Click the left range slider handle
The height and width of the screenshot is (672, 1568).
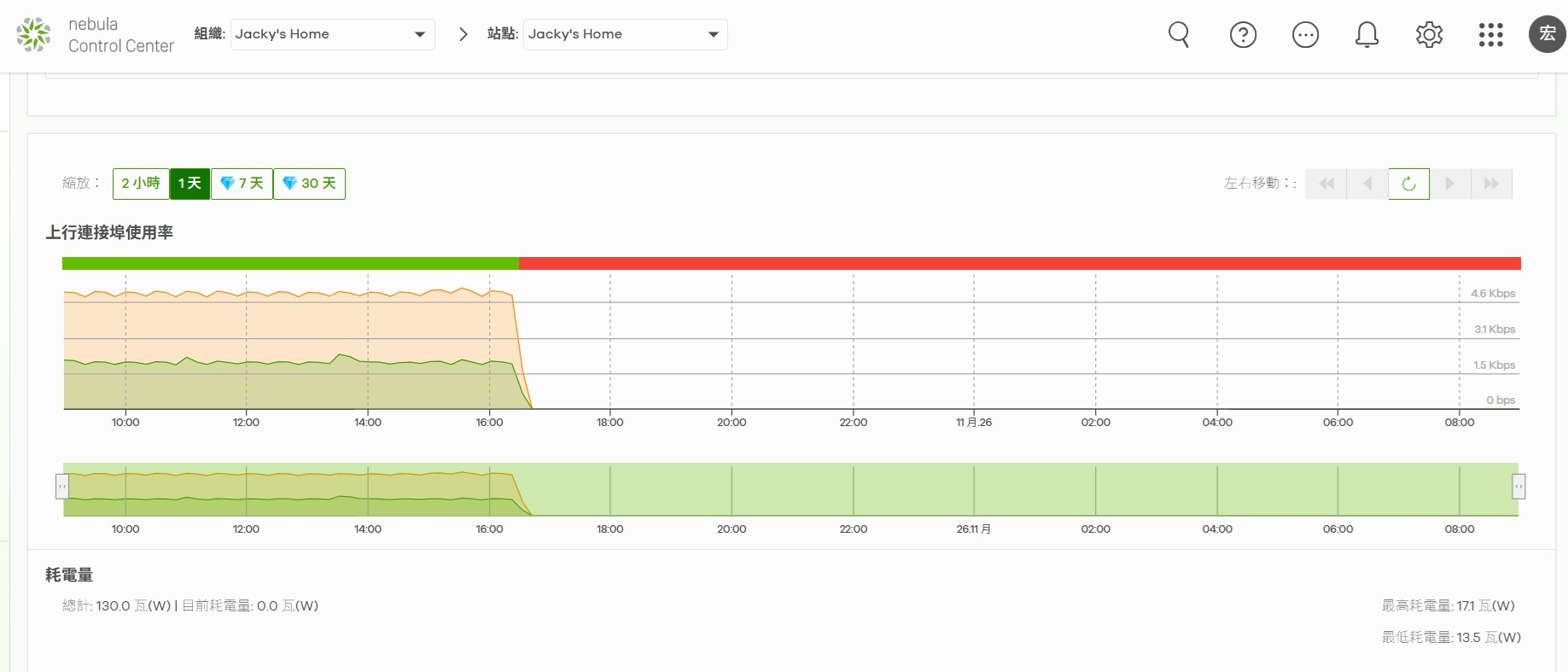coord(62,487)
